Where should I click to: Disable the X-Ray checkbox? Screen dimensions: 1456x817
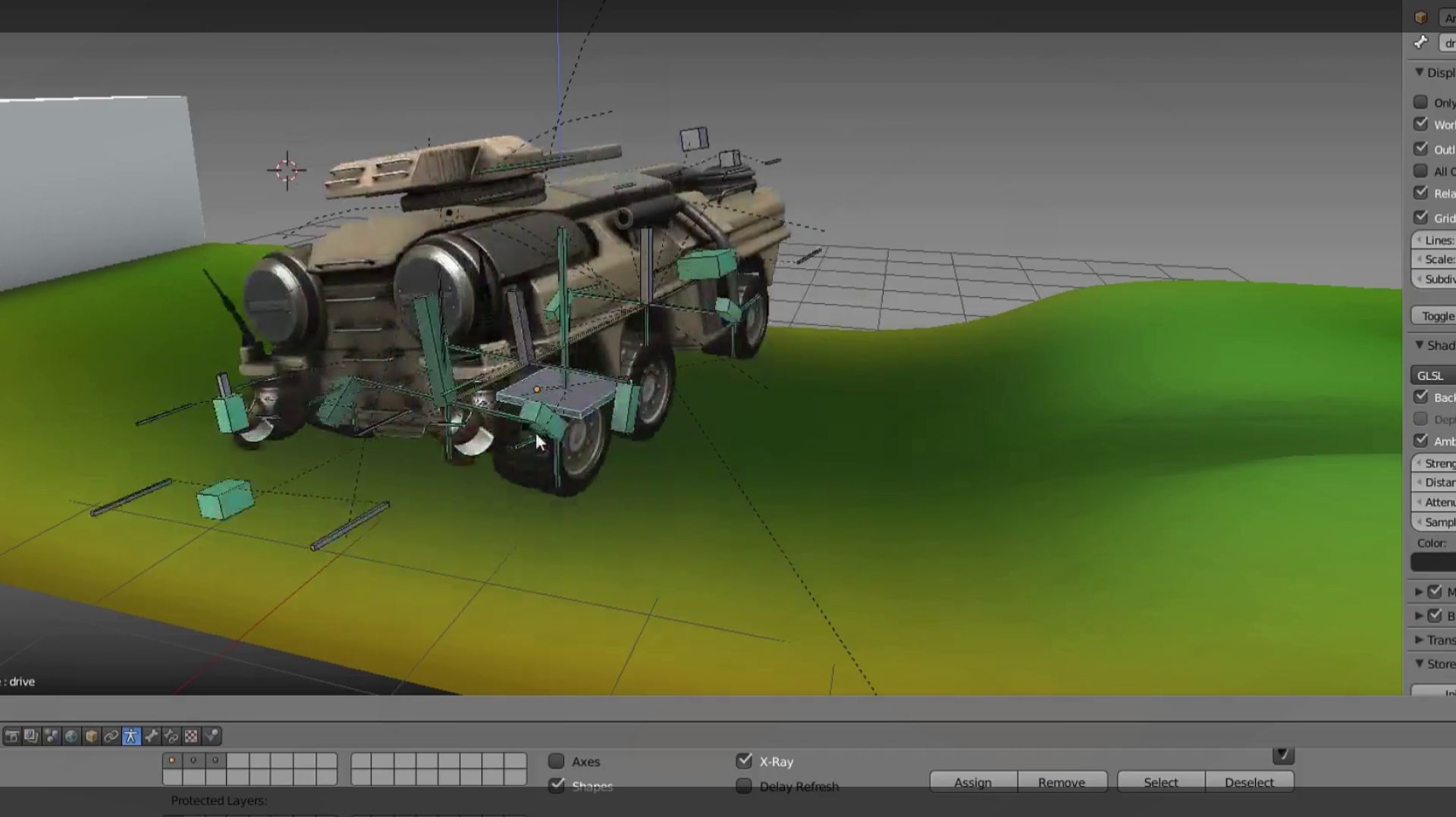[744, 762]
